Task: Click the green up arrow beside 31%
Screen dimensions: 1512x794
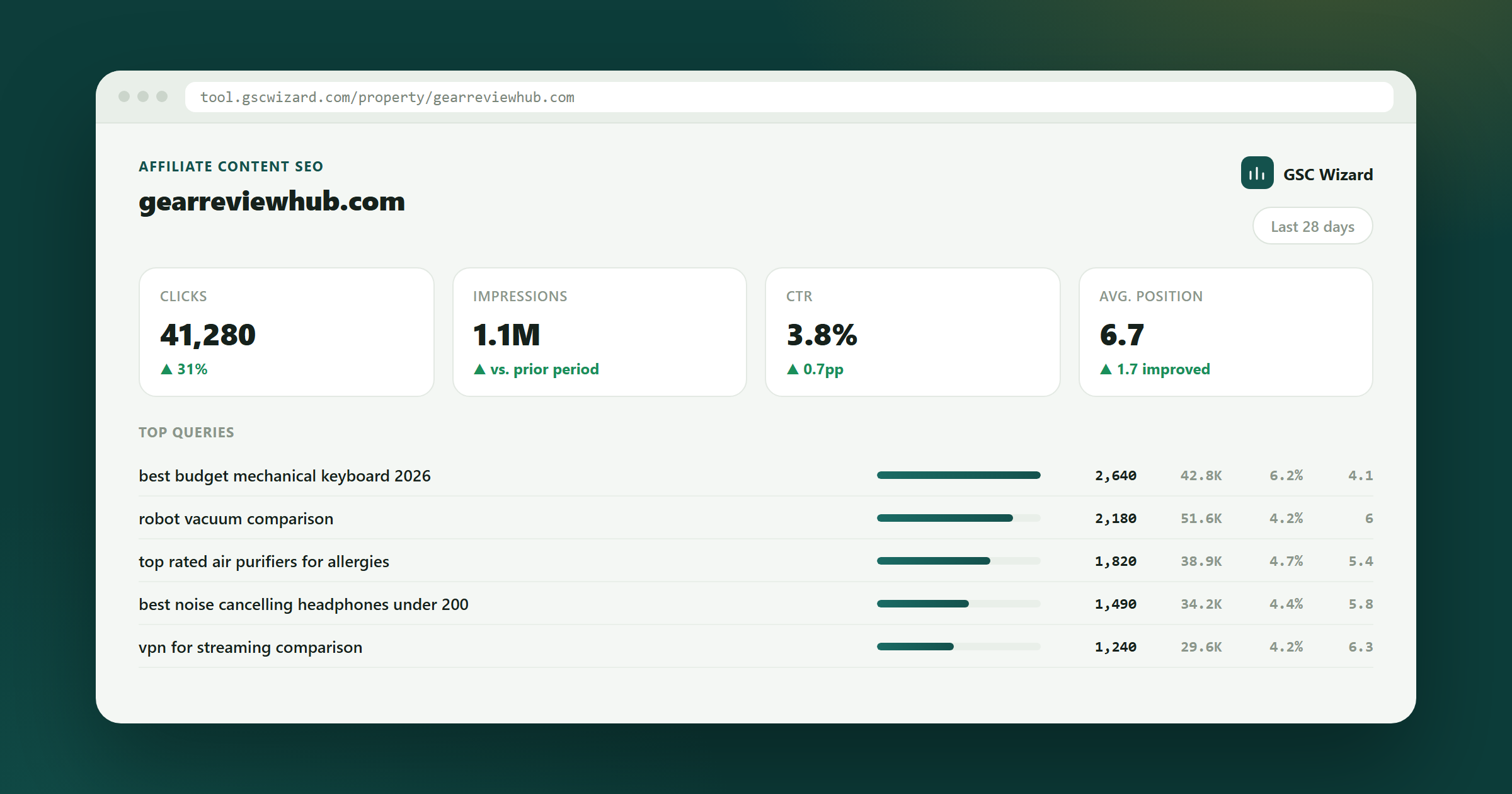Action: click(x=166, y=369)
